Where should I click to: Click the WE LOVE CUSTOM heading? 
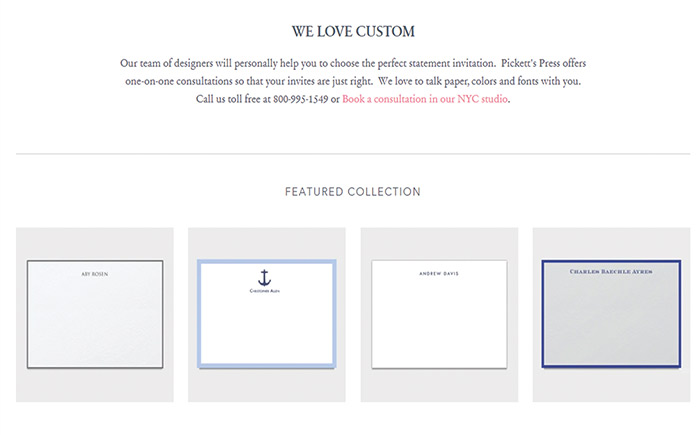(x=353, y=32)
